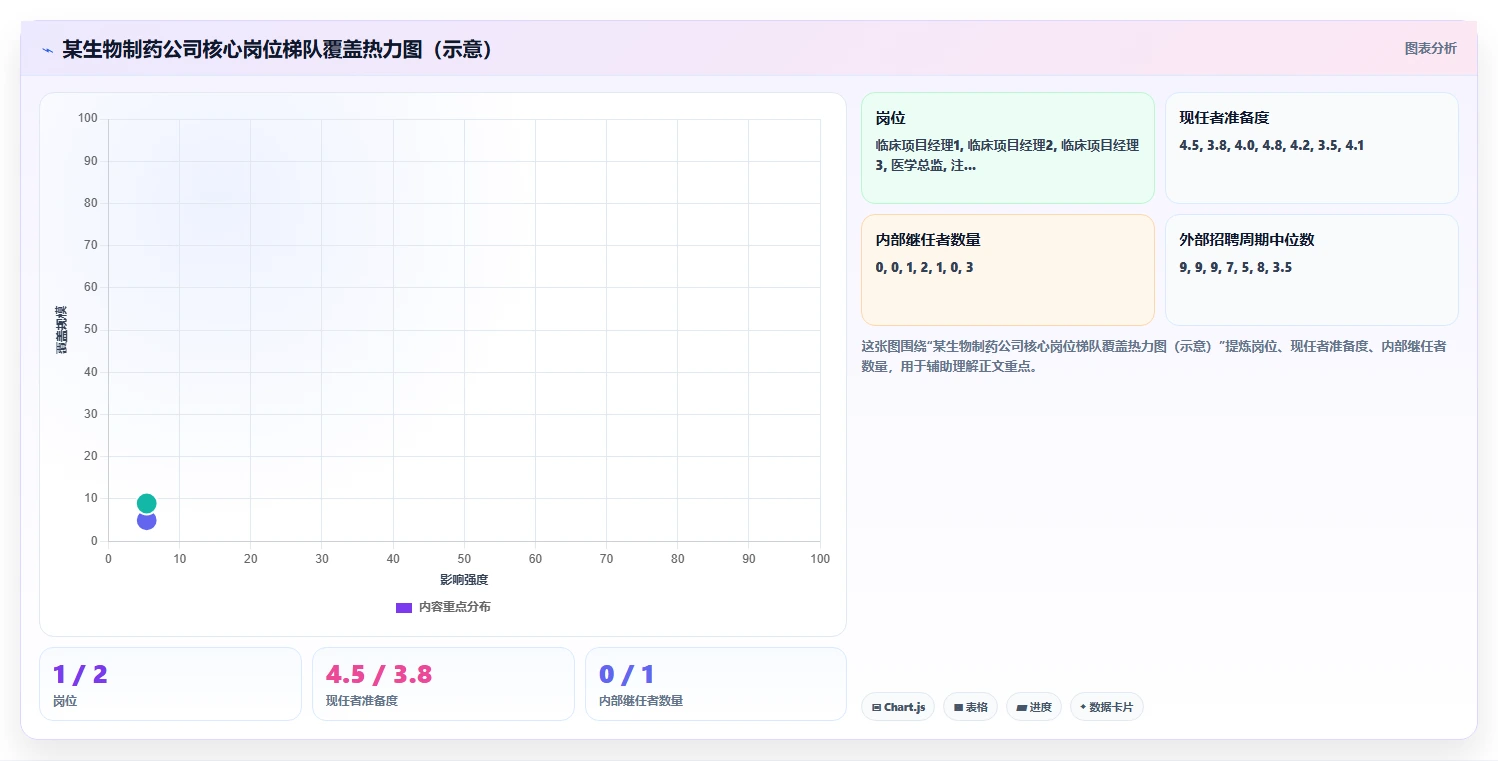Click the lightning icon beside the title
The width and height of the screenshot is (1498, 761).
click(x=47, y=50)
